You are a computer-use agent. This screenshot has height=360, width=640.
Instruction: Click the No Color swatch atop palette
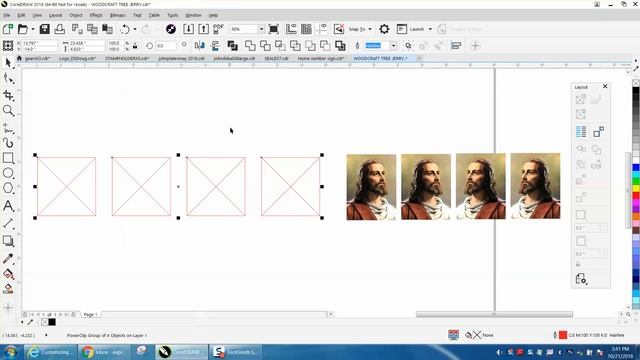(636, 83)
